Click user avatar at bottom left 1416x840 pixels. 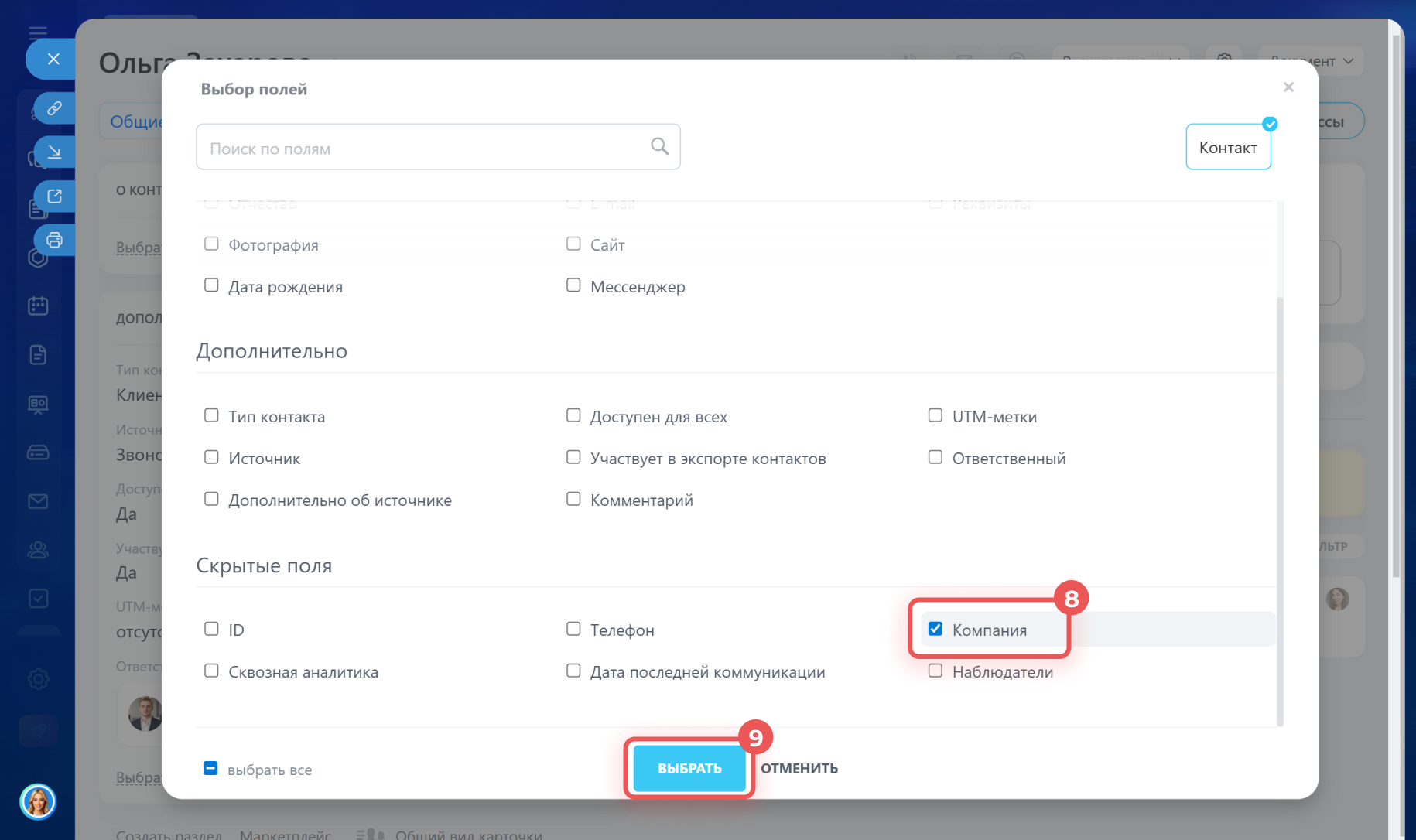[x=38, y=801]
